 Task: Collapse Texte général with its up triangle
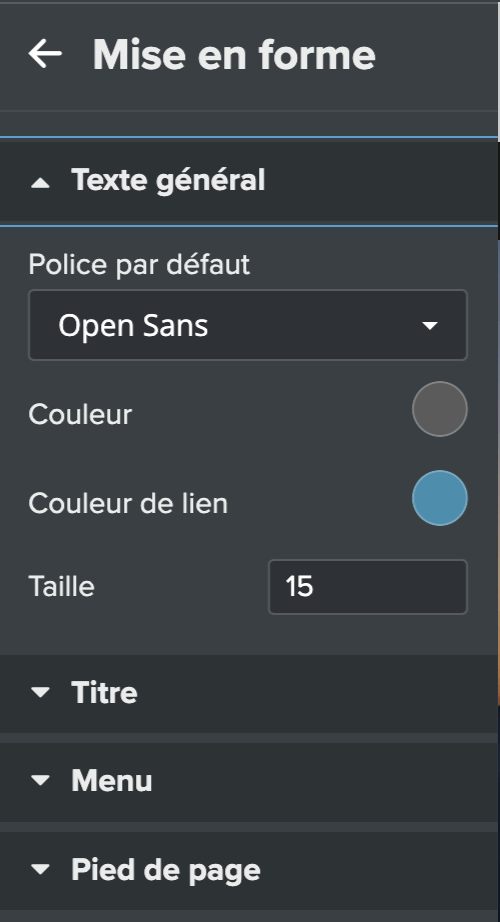[40, 183]
